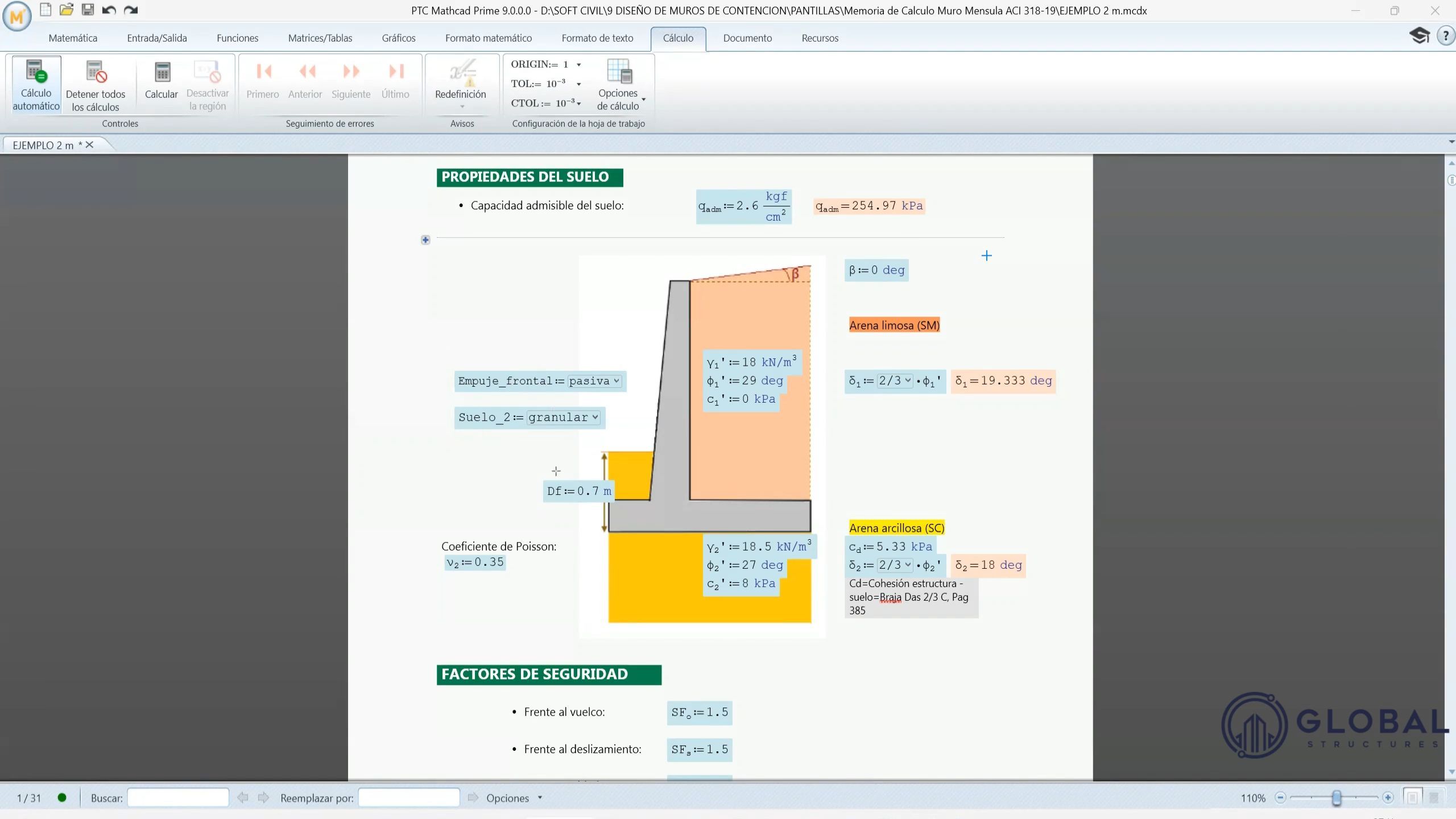This screenshot has width=1456, height=819.
Task: Click the open folder icon
Action: 67,10
